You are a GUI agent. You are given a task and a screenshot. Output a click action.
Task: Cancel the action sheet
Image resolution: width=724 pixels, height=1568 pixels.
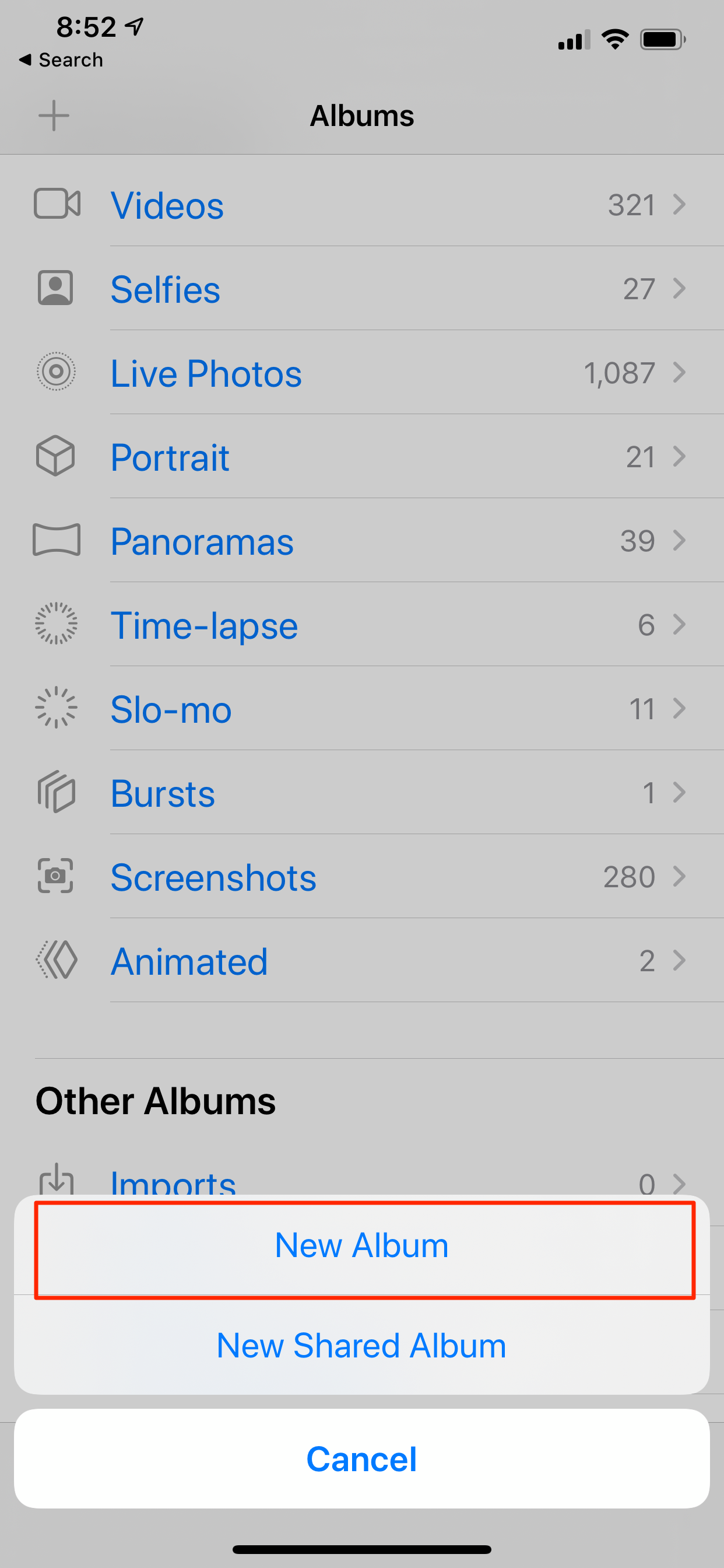click(x=362, y=1458)
